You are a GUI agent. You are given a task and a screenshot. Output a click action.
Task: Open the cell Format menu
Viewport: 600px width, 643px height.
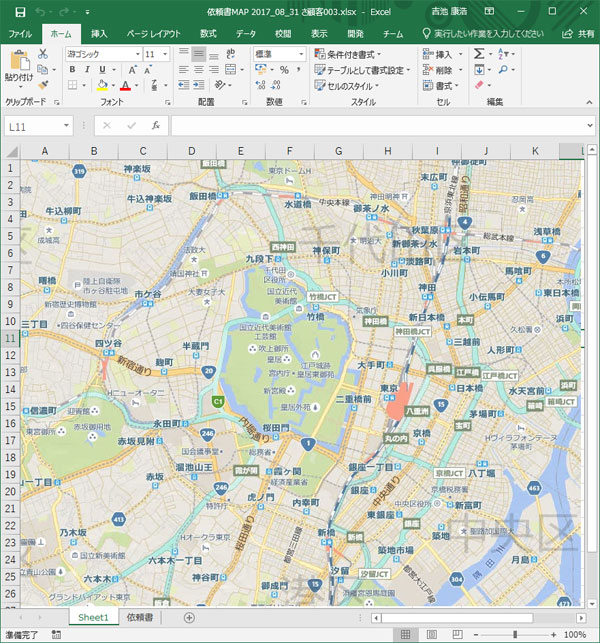click(440, 86)
